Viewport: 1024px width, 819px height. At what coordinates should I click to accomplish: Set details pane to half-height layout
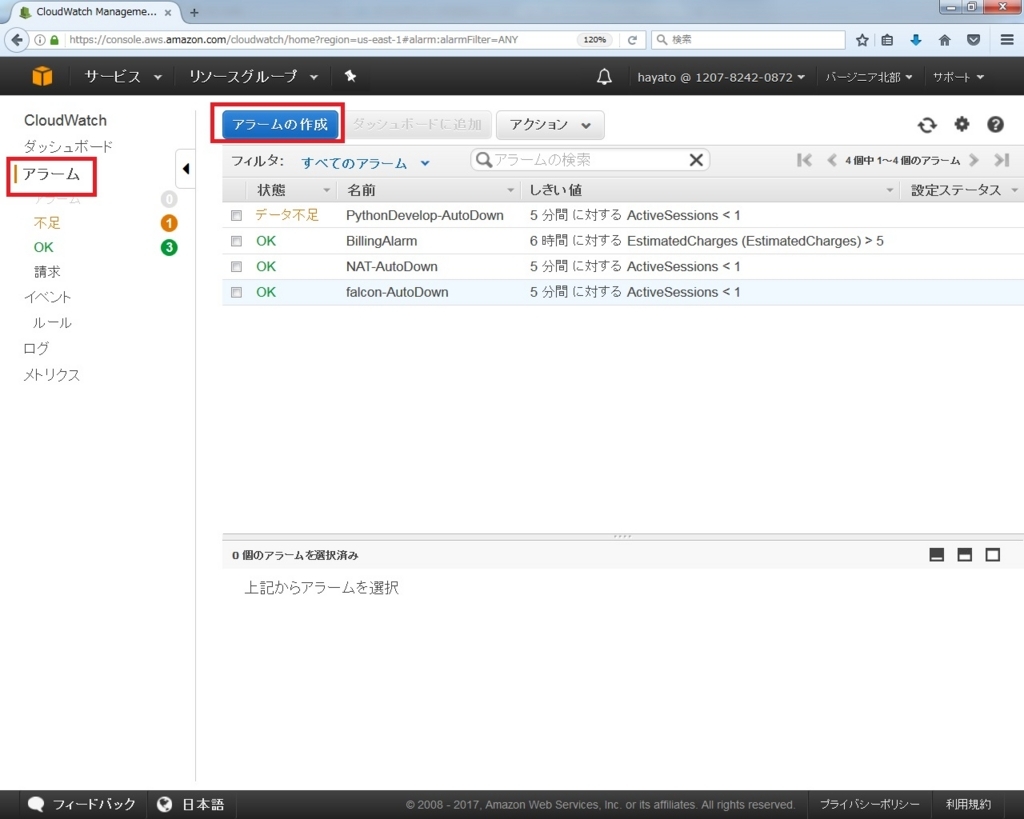[964, 554]
